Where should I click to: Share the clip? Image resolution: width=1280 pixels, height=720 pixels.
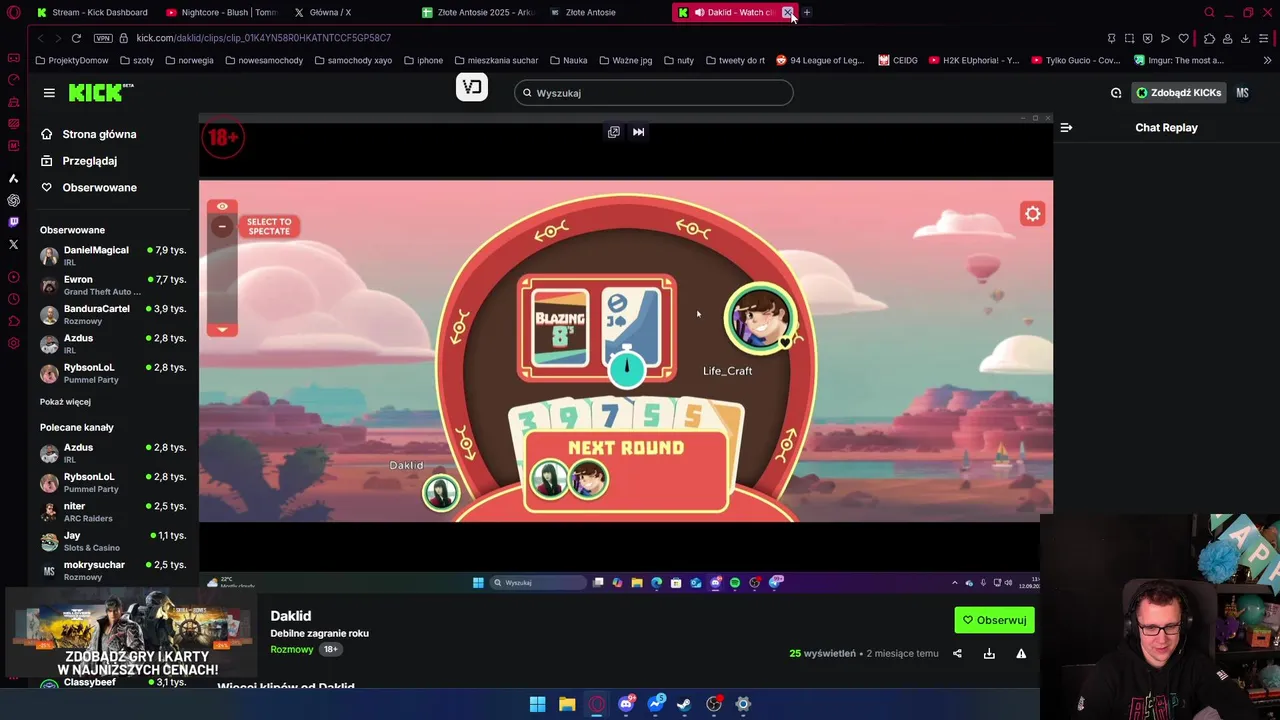click(957, 654)
